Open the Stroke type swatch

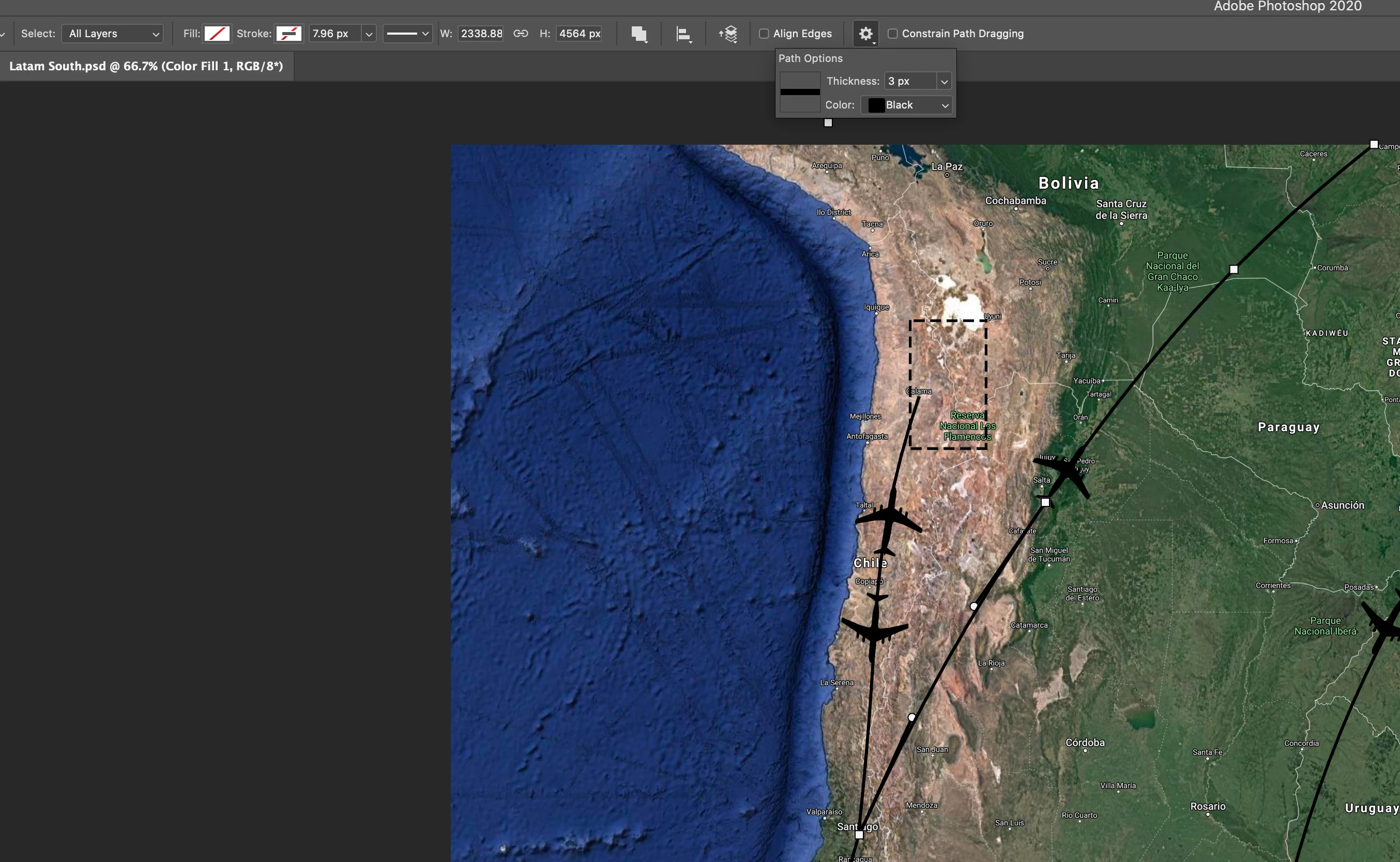tap(288, 34)
